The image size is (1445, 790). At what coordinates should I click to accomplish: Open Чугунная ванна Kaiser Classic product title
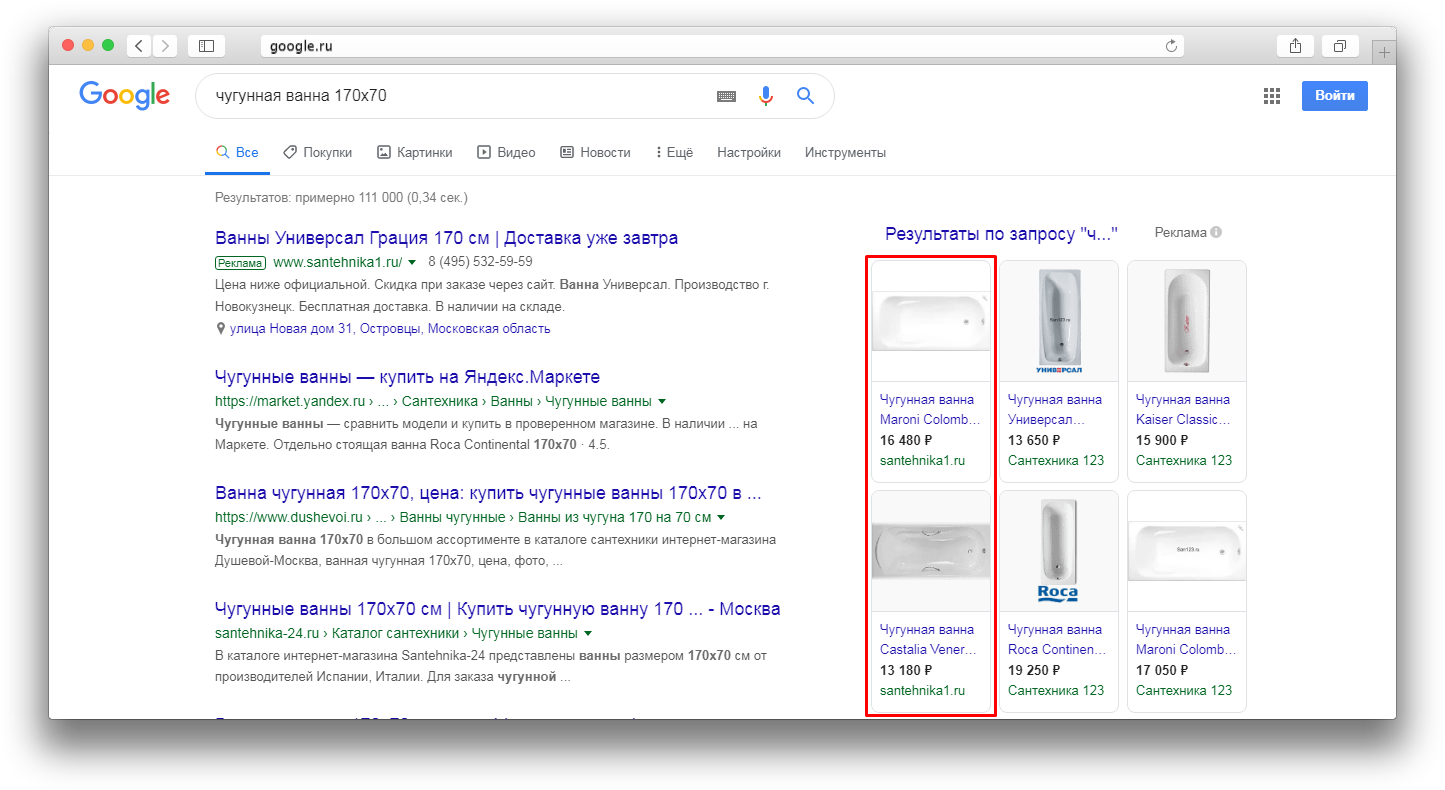(1184, 409)
